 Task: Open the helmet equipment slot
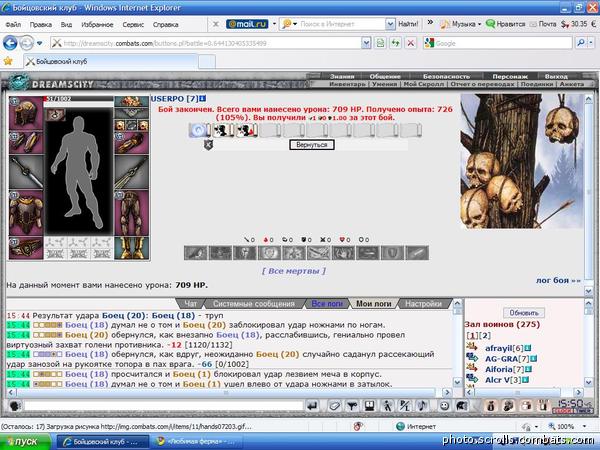tap(26, 112)
